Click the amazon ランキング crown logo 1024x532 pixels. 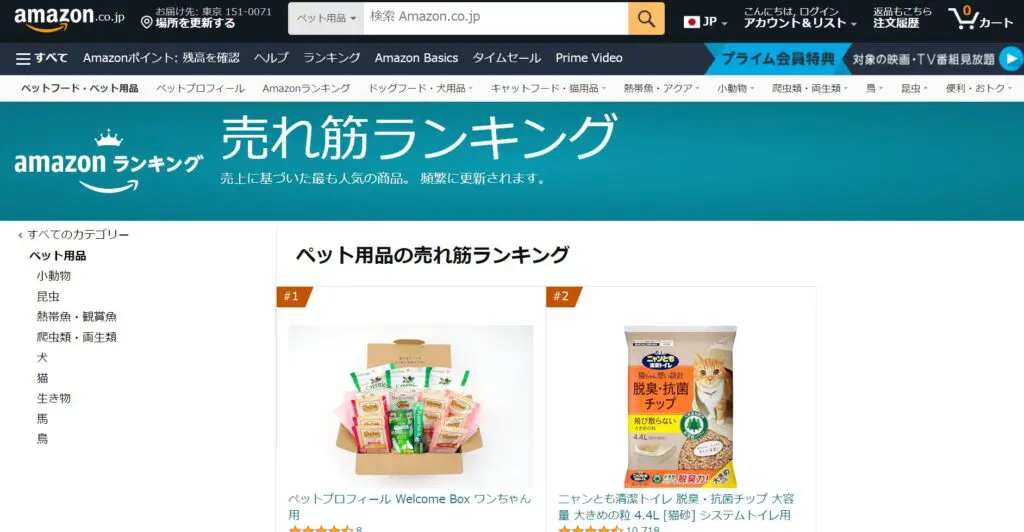point(108,161)
